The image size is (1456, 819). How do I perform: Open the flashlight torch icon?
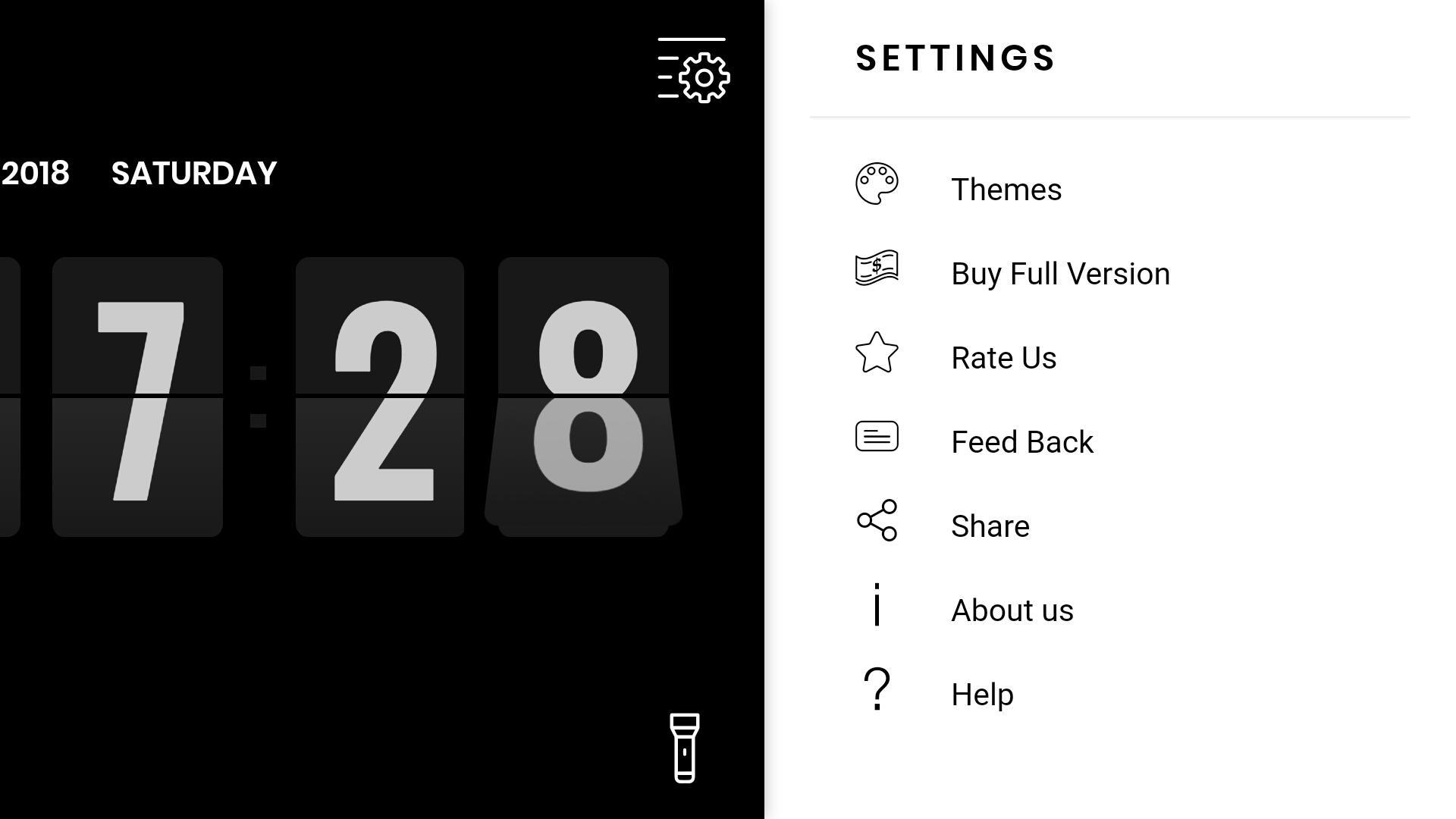pos(685,747)
